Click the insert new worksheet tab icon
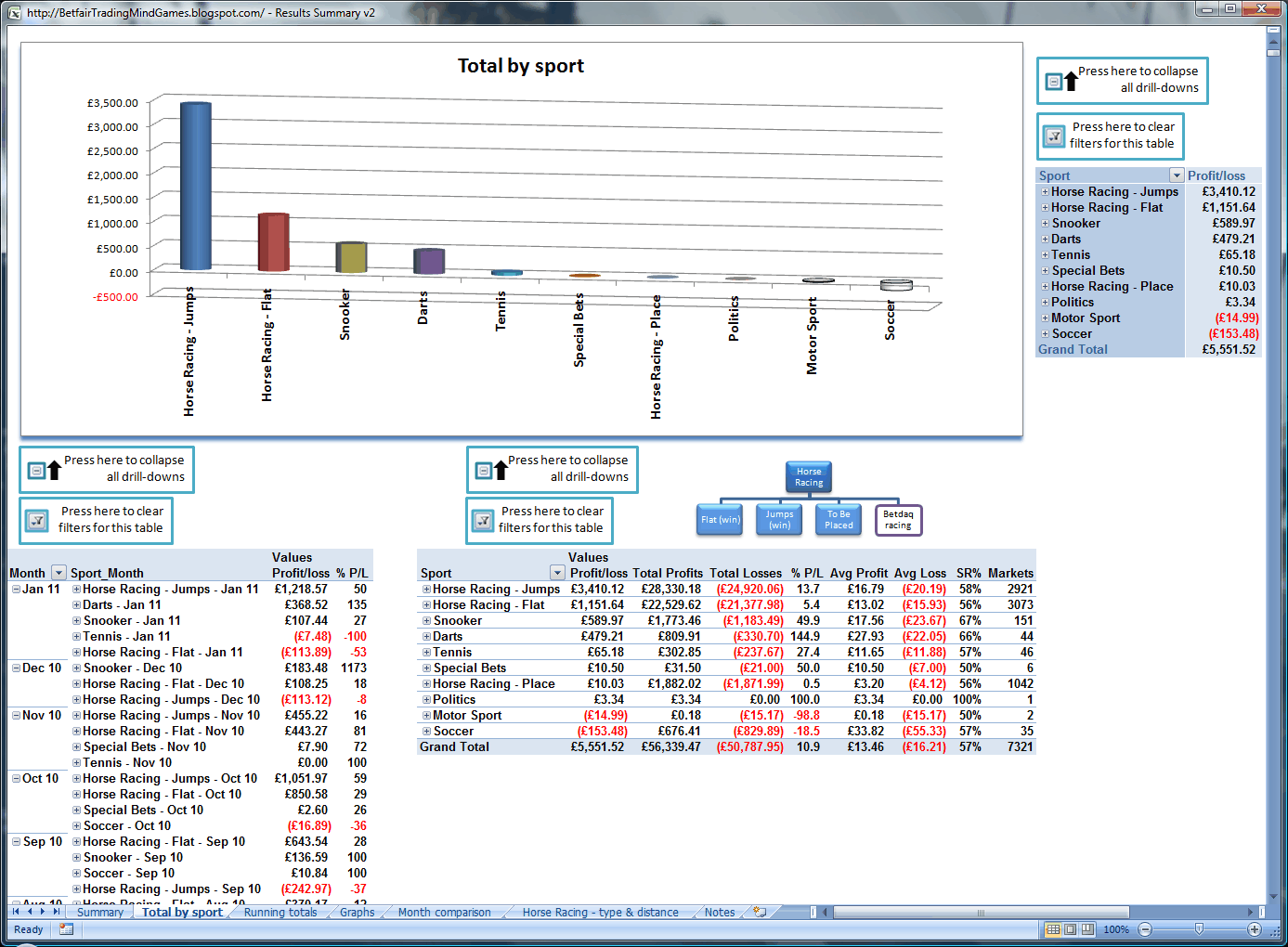 pyautogui.click(x=760, y=912)
